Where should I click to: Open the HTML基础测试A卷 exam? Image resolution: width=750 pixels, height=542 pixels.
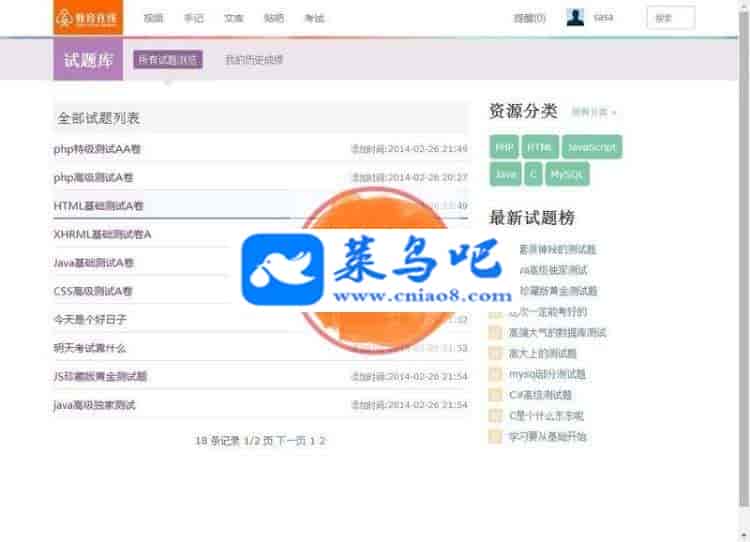tap(99, 206)
